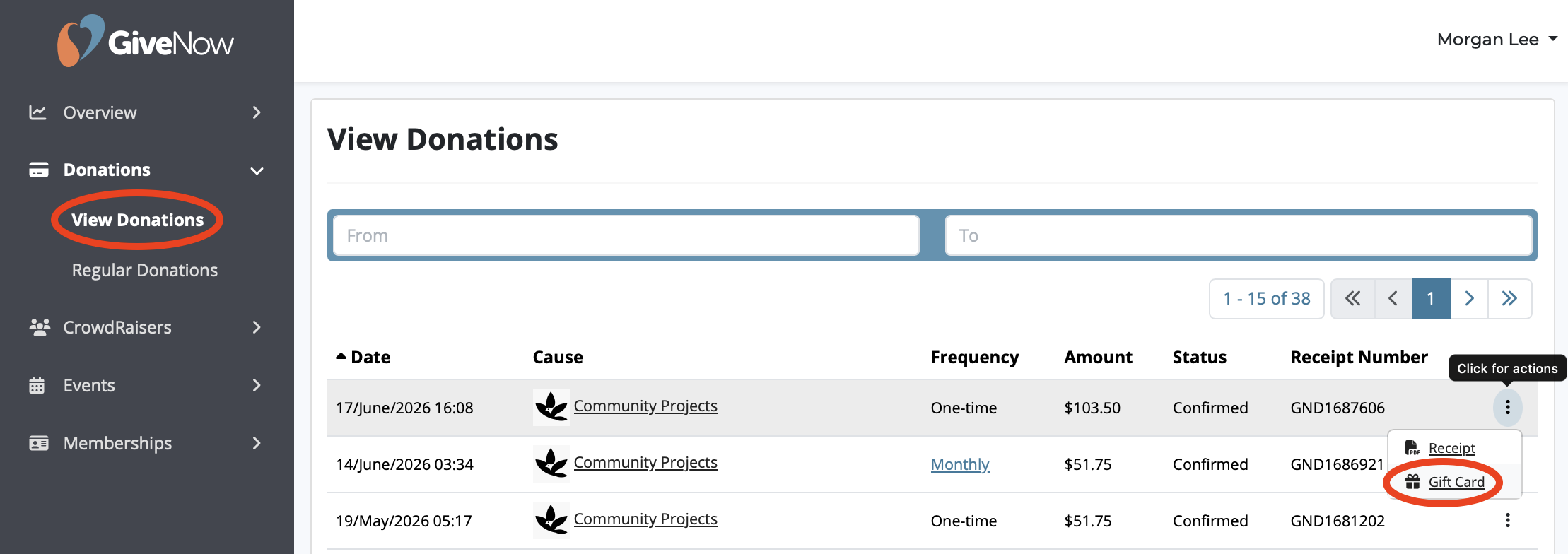Open actions menu for receipt GND1681202
This screenshot has height=554, width=1568.
coord(1508,520)
